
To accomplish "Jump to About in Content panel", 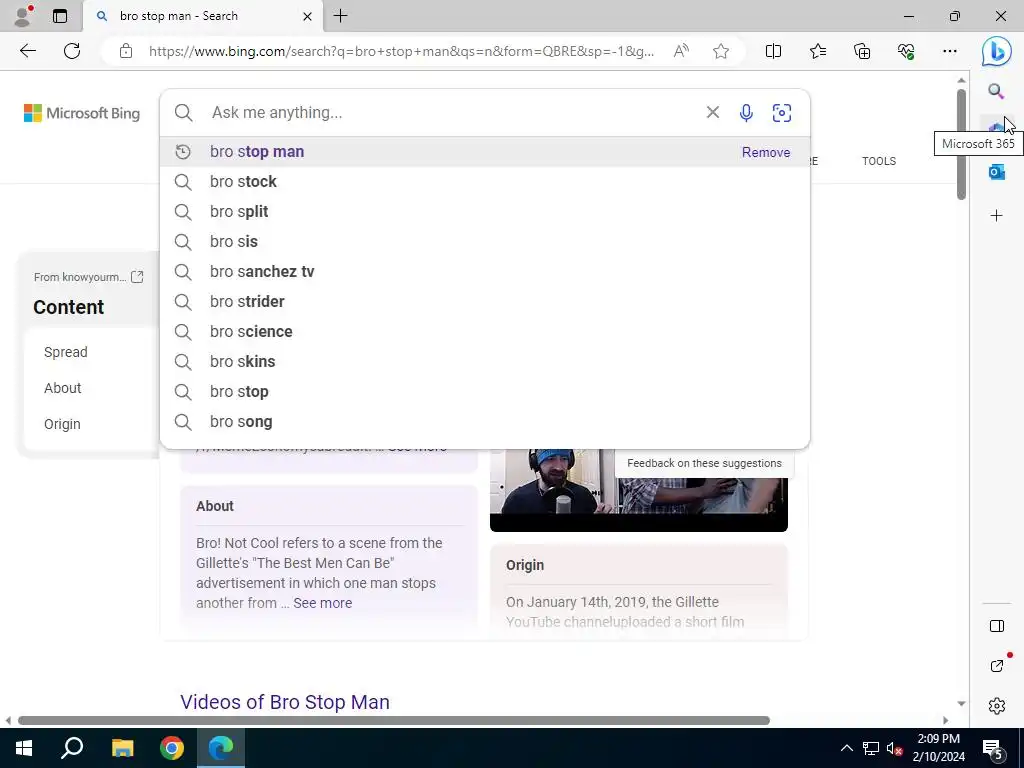I will point(63,388).
